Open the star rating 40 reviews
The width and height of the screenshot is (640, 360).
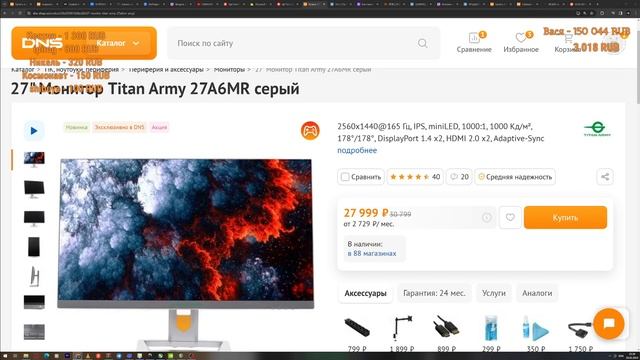pyautogui.click(x=415, y=177)
